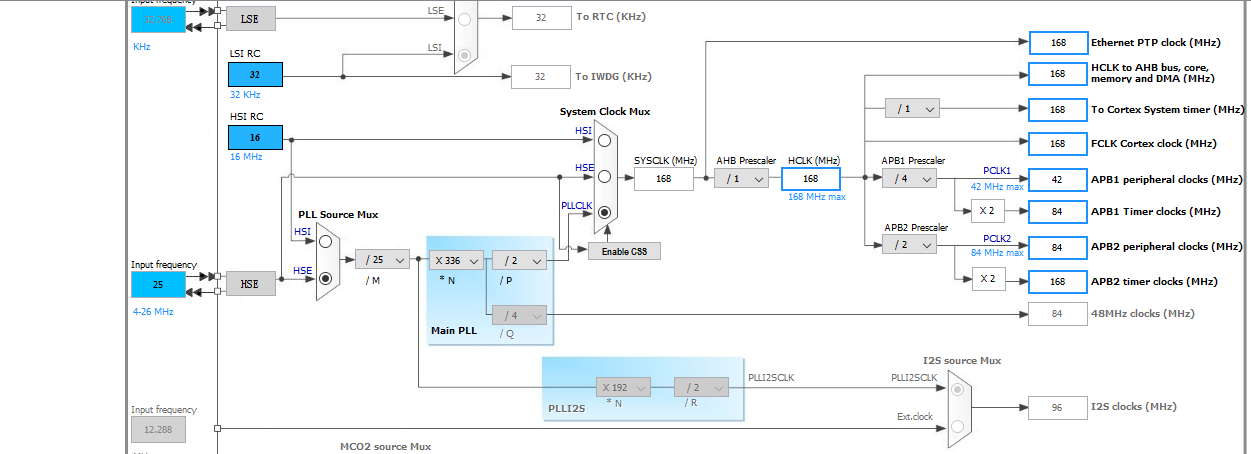The height and width of the screenshot is (454, 1251).
Task: Select LSI as RTC clock source
Action: (463, 56)
